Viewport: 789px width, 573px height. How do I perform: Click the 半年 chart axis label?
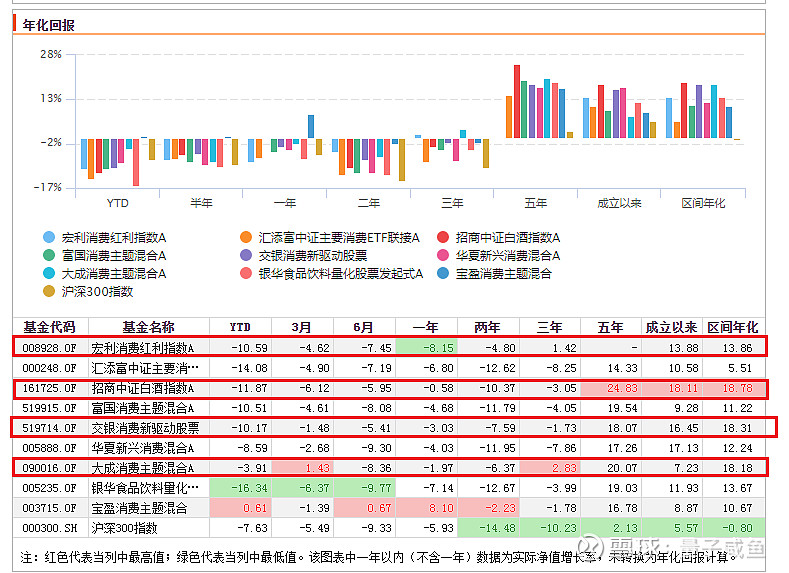[x=201, y=203]
